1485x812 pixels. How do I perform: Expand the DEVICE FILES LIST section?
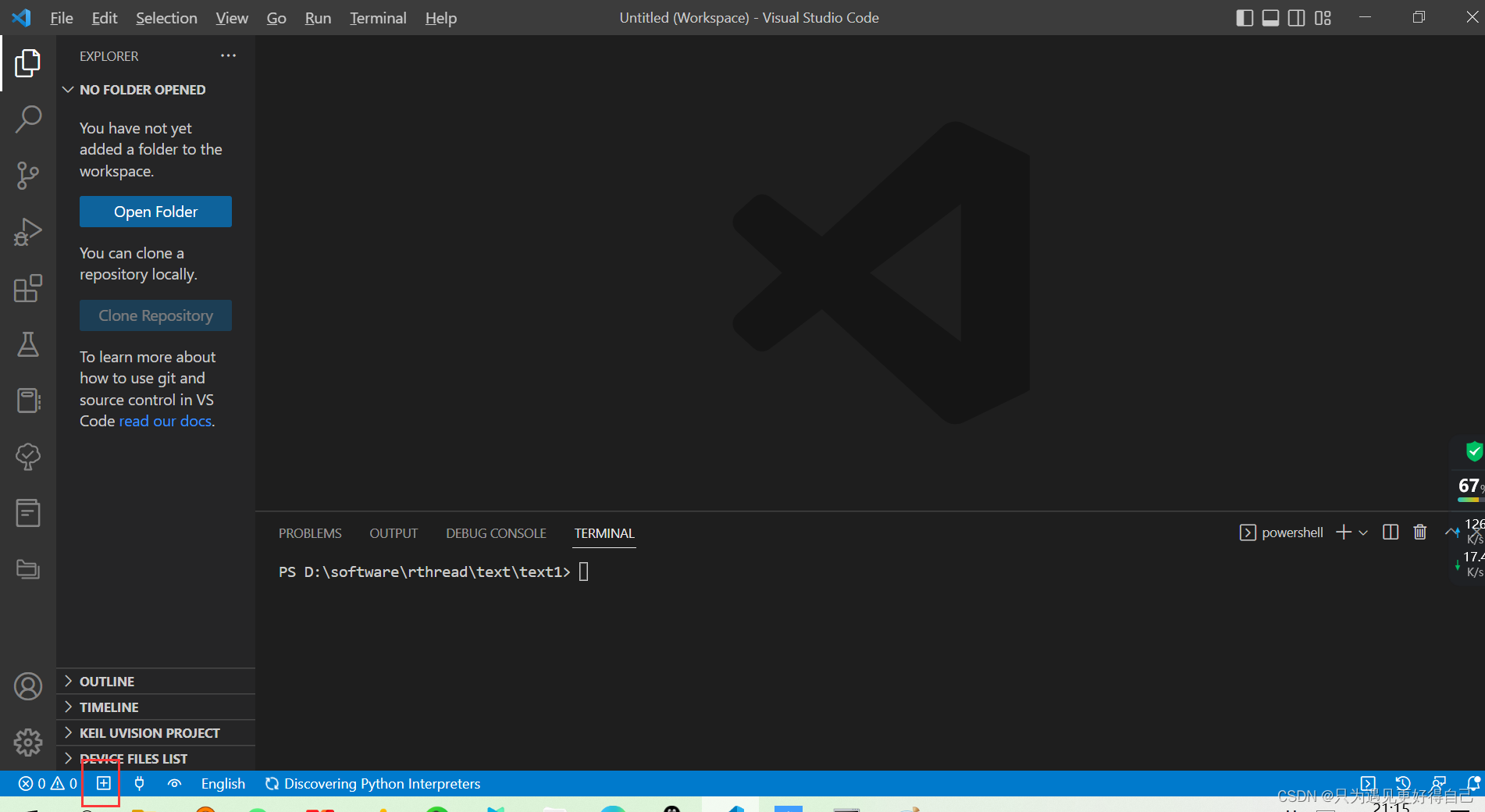click(x=156, y=759)
